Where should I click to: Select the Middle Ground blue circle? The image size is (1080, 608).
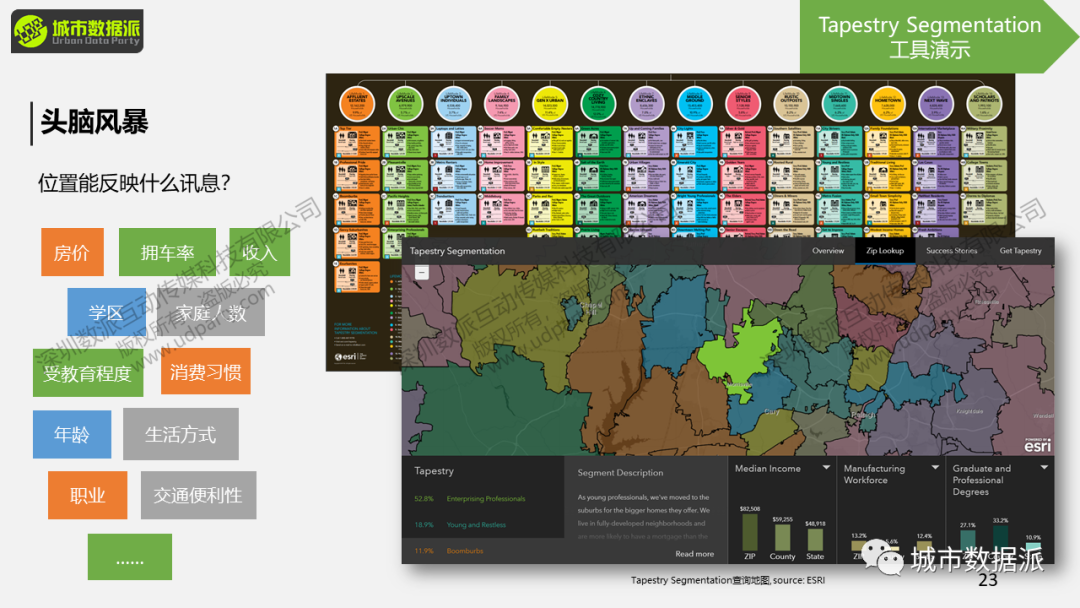(x=694, y=103)
